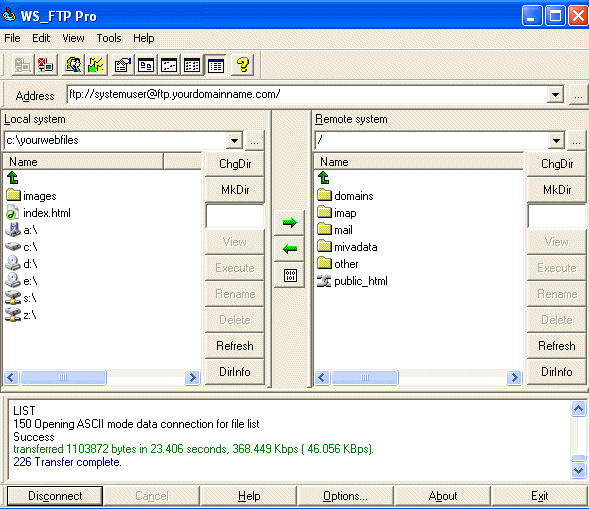Screen dimensions: 589x509
Task: Select the mivadata remote folder
Action: [x=347, y=247]
